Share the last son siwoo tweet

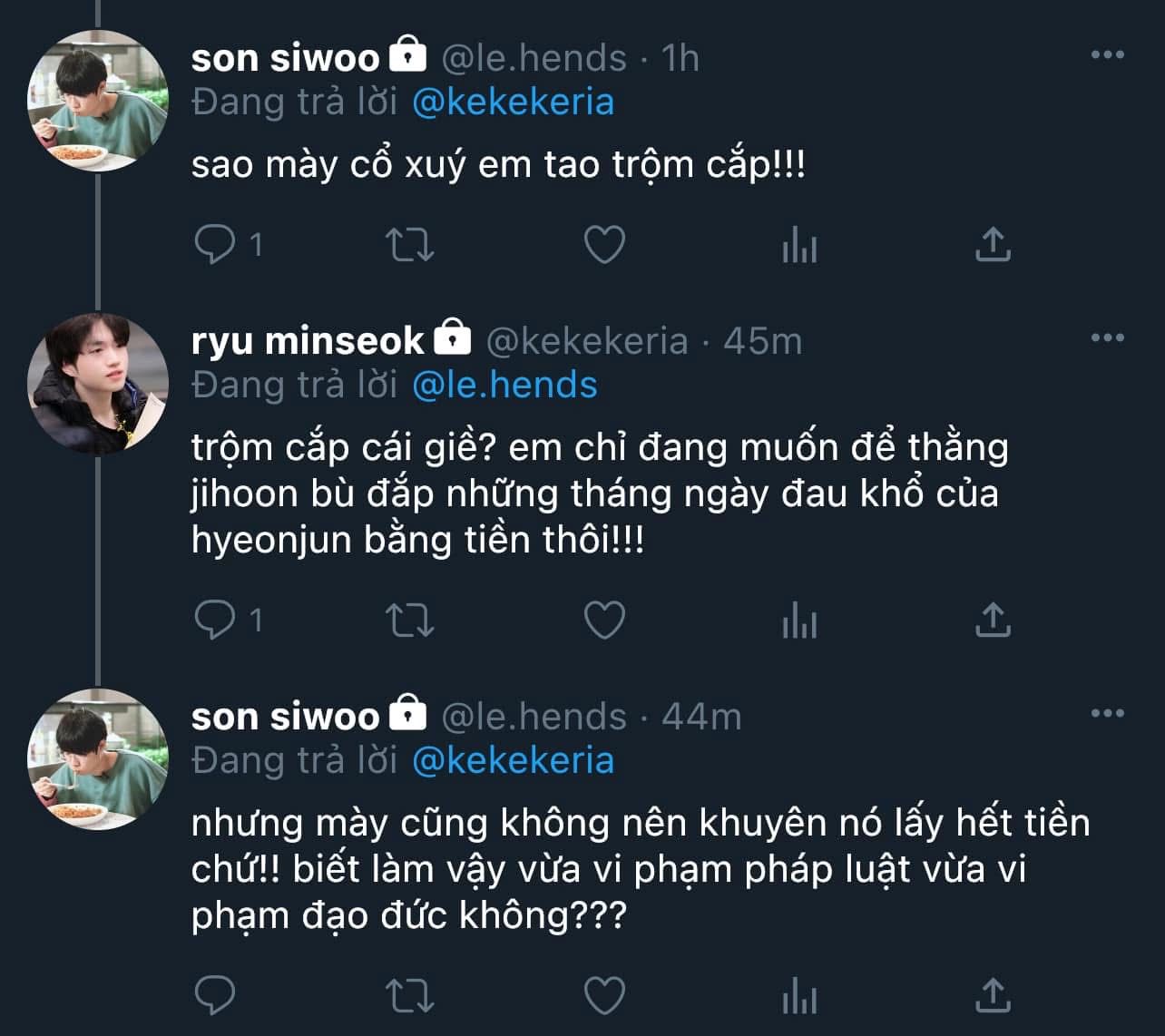[x=993, y=995]
